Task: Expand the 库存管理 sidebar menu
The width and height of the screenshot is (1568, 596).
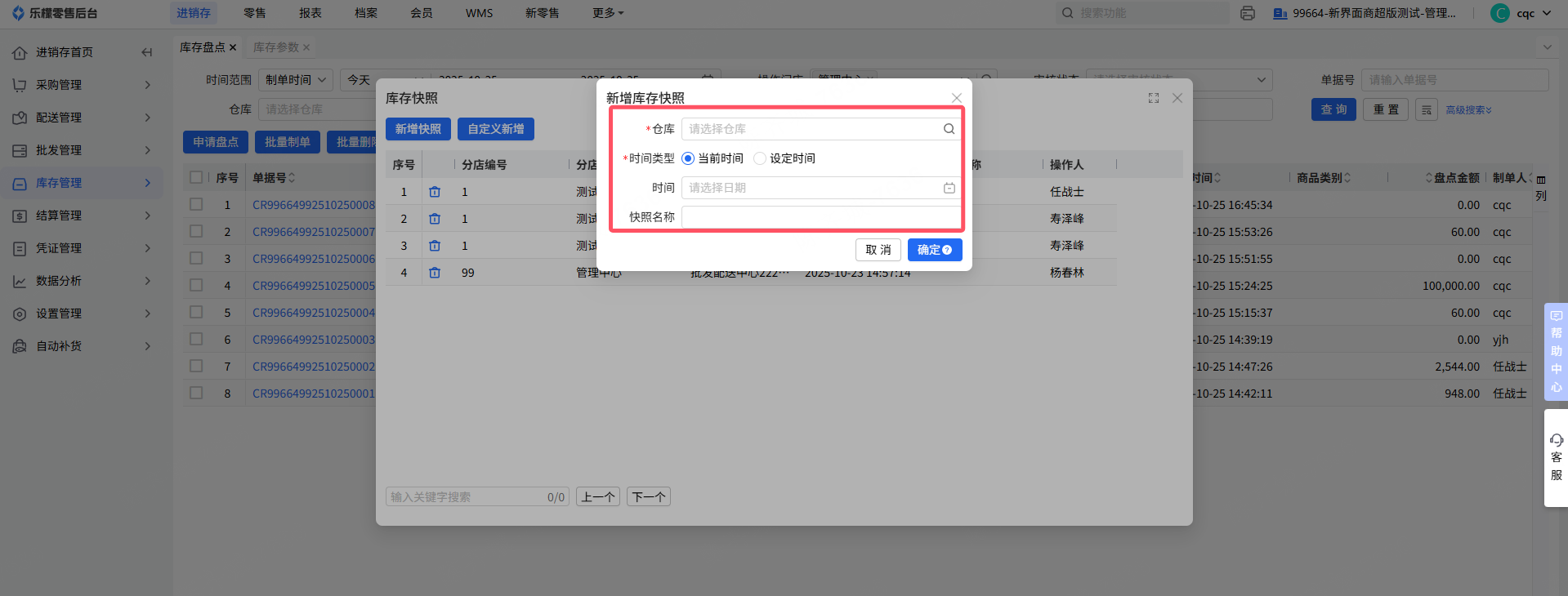Action: pyautogui.click(x=147, y=183)
